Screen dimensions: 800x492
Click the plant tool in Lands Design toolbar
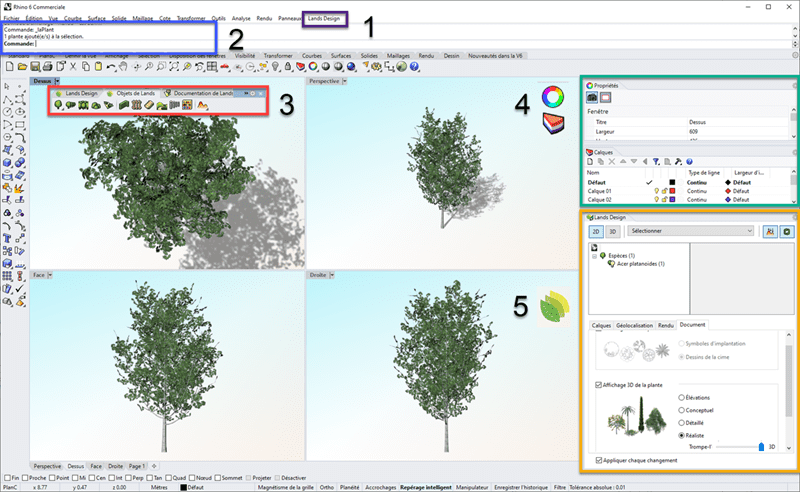(60, 104)
